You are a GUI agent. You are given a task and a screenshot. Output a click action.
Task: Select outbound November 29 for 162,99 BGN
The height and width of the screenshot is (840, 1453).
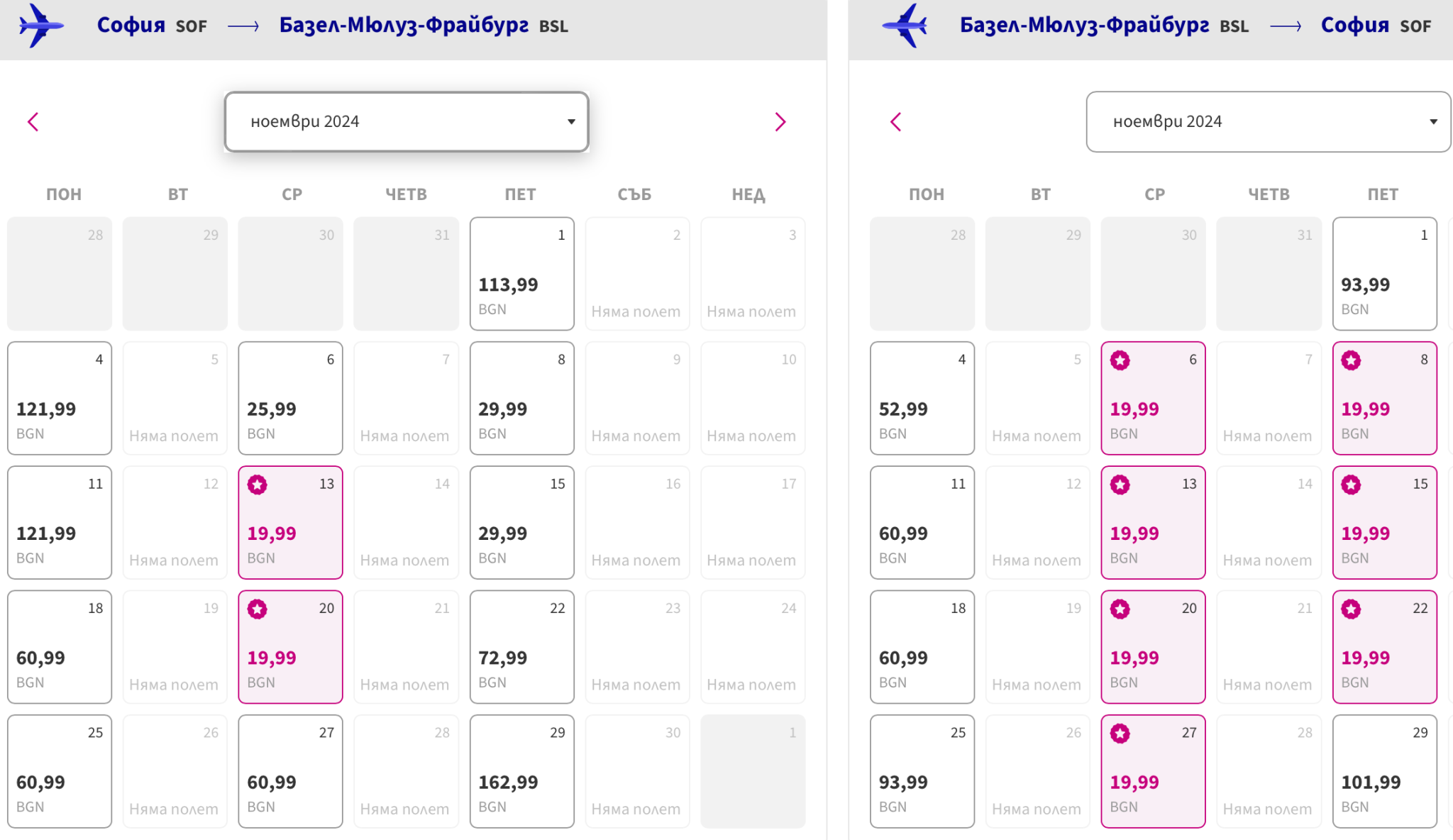(x=521, y=771)
